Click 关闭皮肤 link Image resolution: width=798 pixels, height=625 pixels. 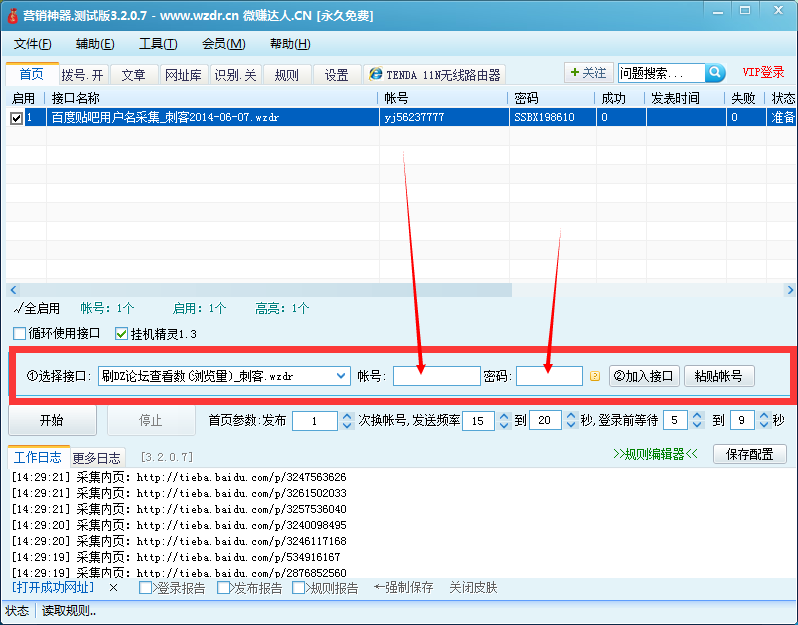coord(473,588)
